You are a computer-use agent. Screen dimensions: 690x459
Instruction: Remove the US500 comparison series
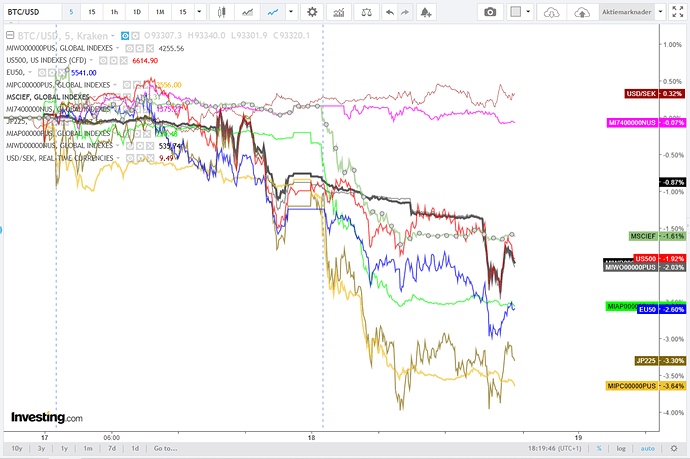(x=124, y=61)
